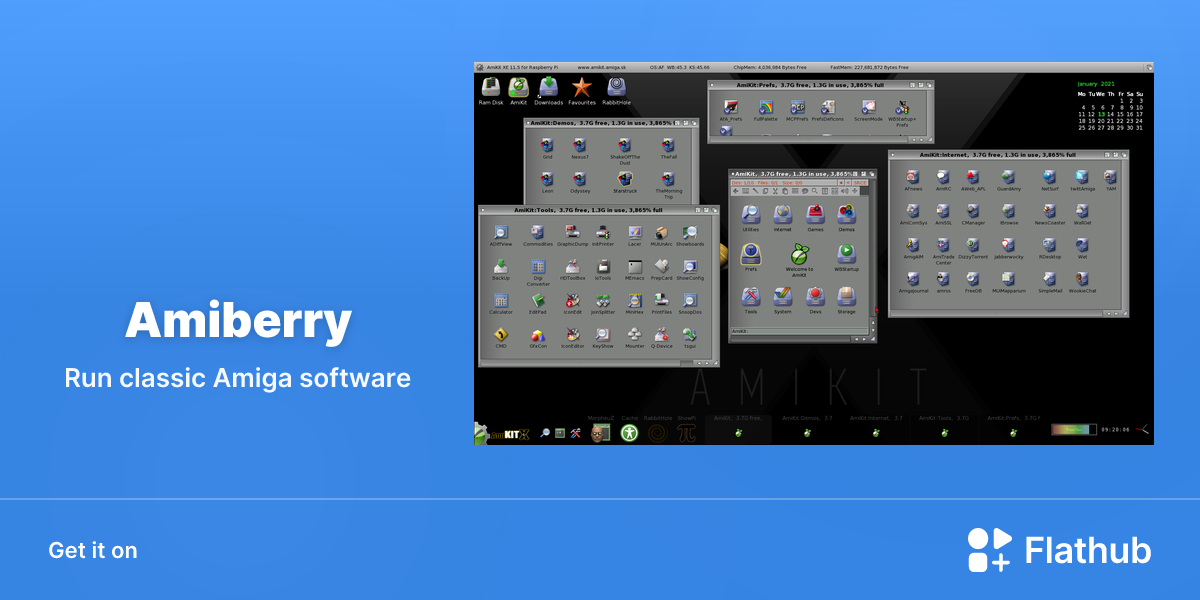The image size is (1200, 600).
Task: Open the Favourites star icon
Action: pyautogui.click(x=582, y=91)
